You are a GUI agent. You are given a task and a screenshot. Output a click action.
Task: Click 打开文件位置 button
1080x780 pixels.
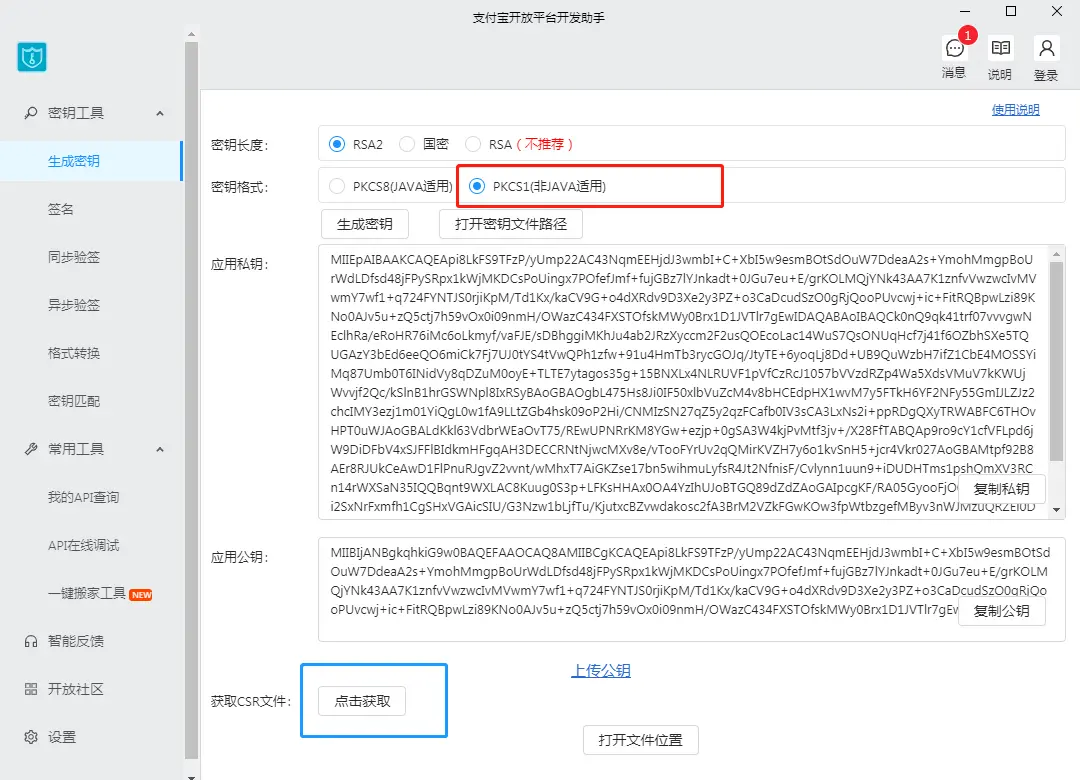click(x=641, y=739)
